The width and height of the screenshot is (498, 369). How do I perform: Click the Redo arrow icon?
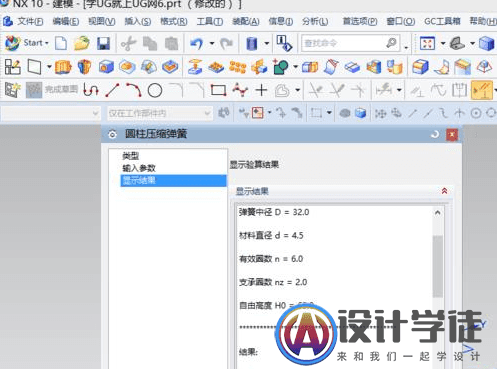point(227,44)
